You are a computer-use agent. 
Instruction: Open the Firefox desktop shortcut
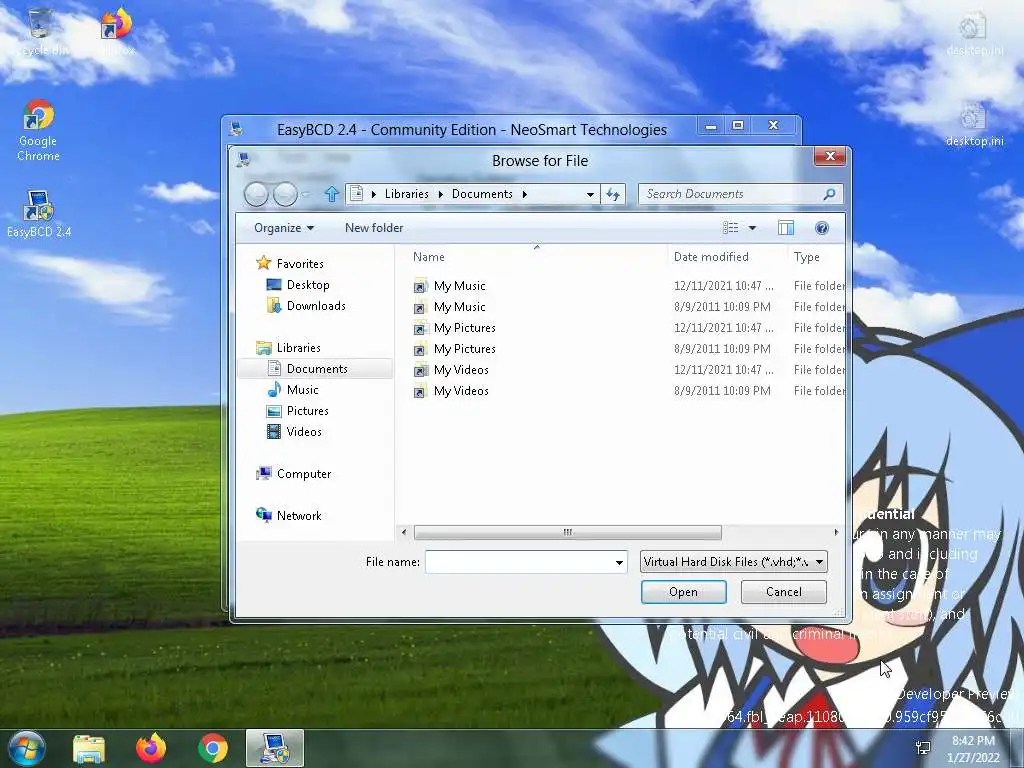point(118,33)
